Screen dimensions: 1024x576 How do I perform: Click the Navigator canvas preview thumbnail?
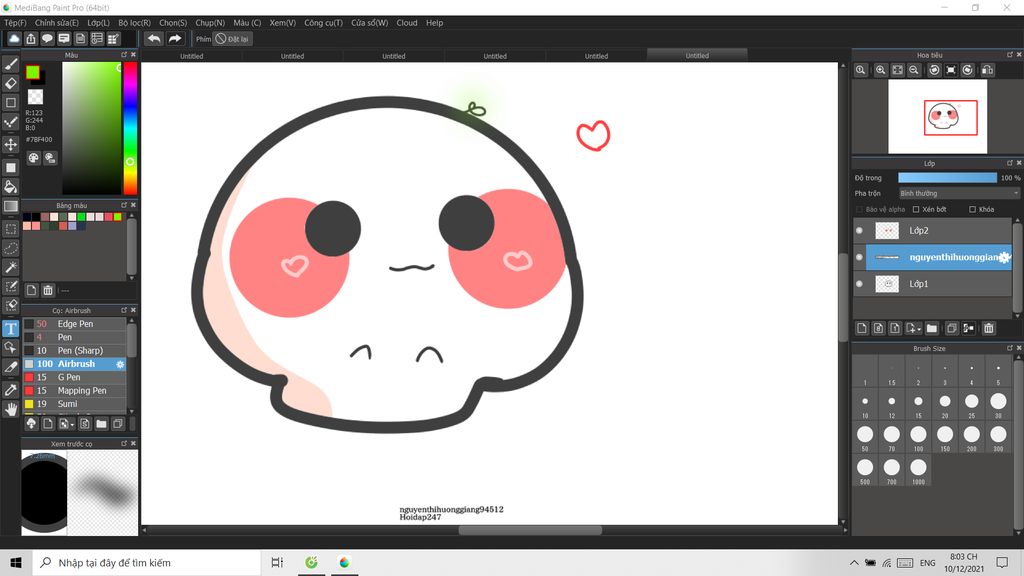[x=938, y=117]
